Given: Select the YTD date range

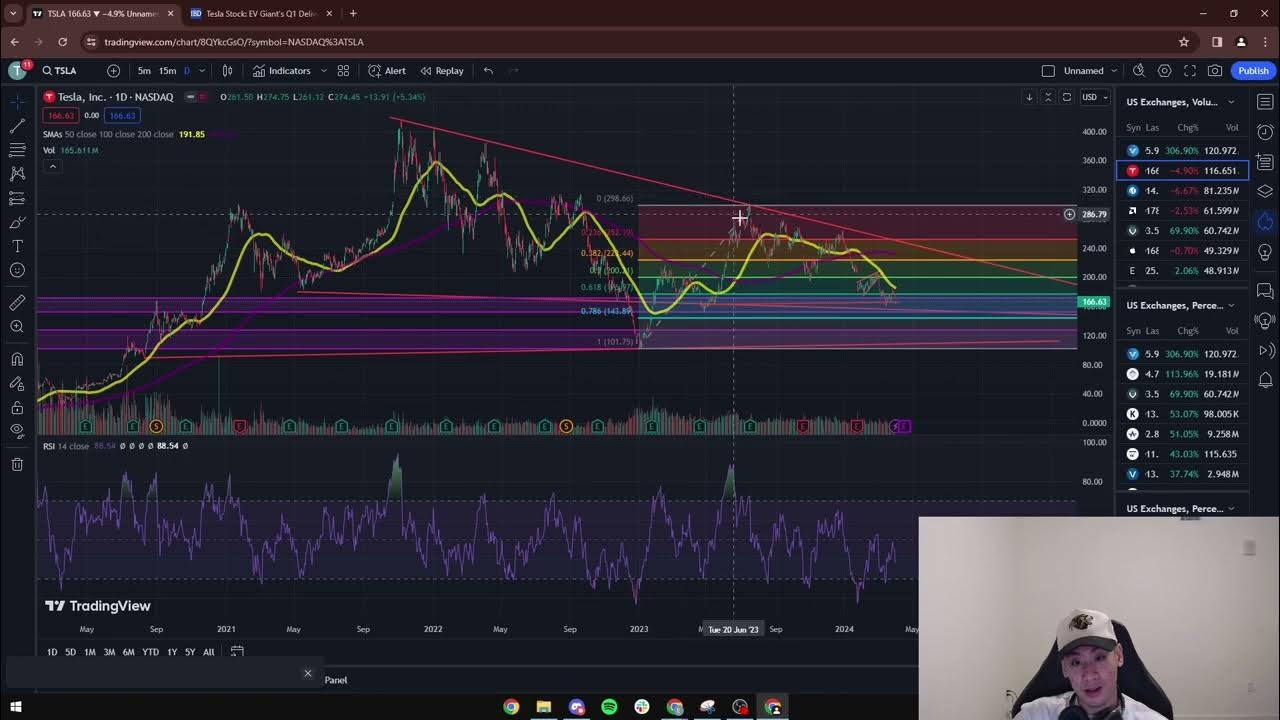Looking at the screenshot, I should 150,652.
